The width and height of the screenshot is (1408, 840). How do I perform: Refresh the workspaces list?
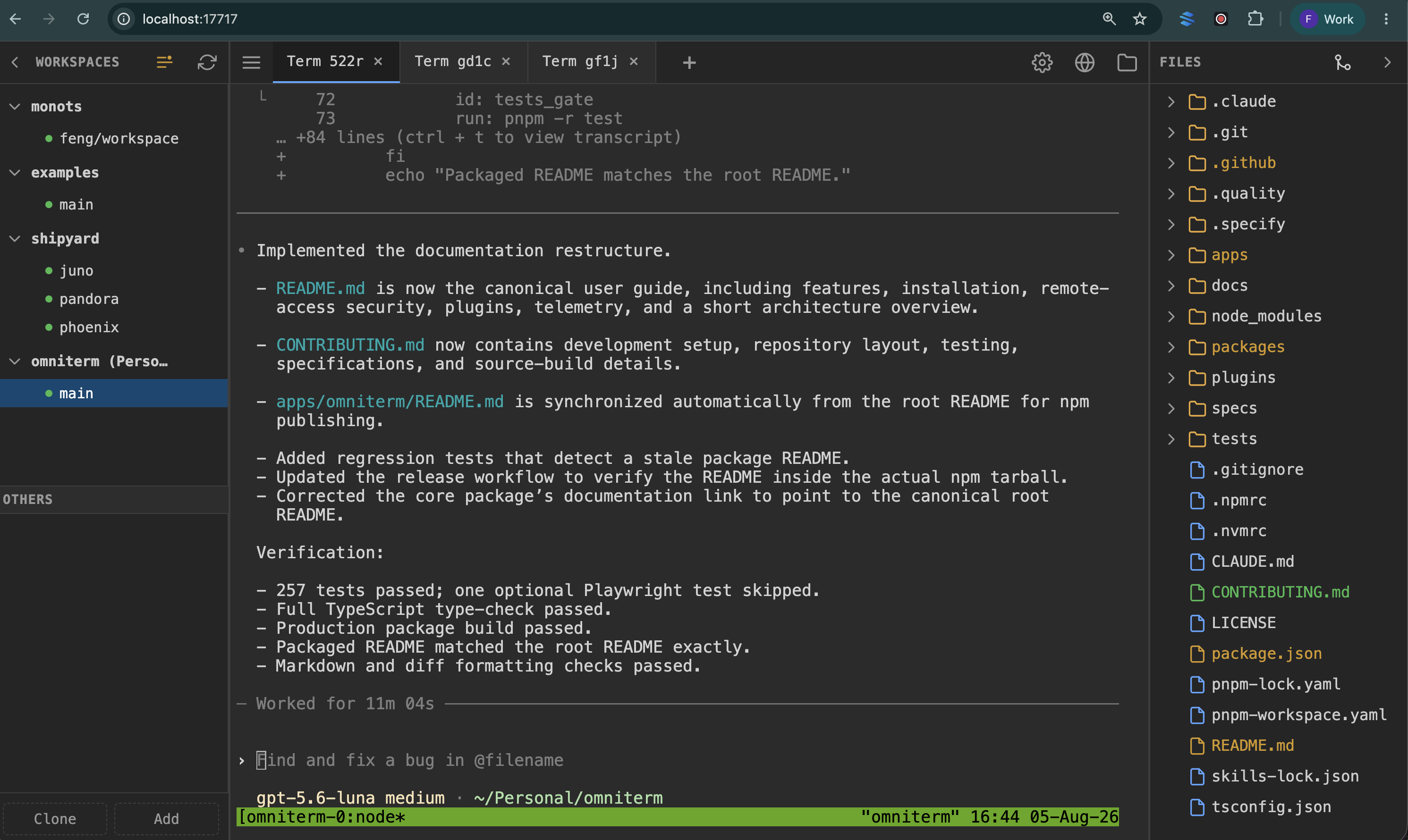[207, 62]
